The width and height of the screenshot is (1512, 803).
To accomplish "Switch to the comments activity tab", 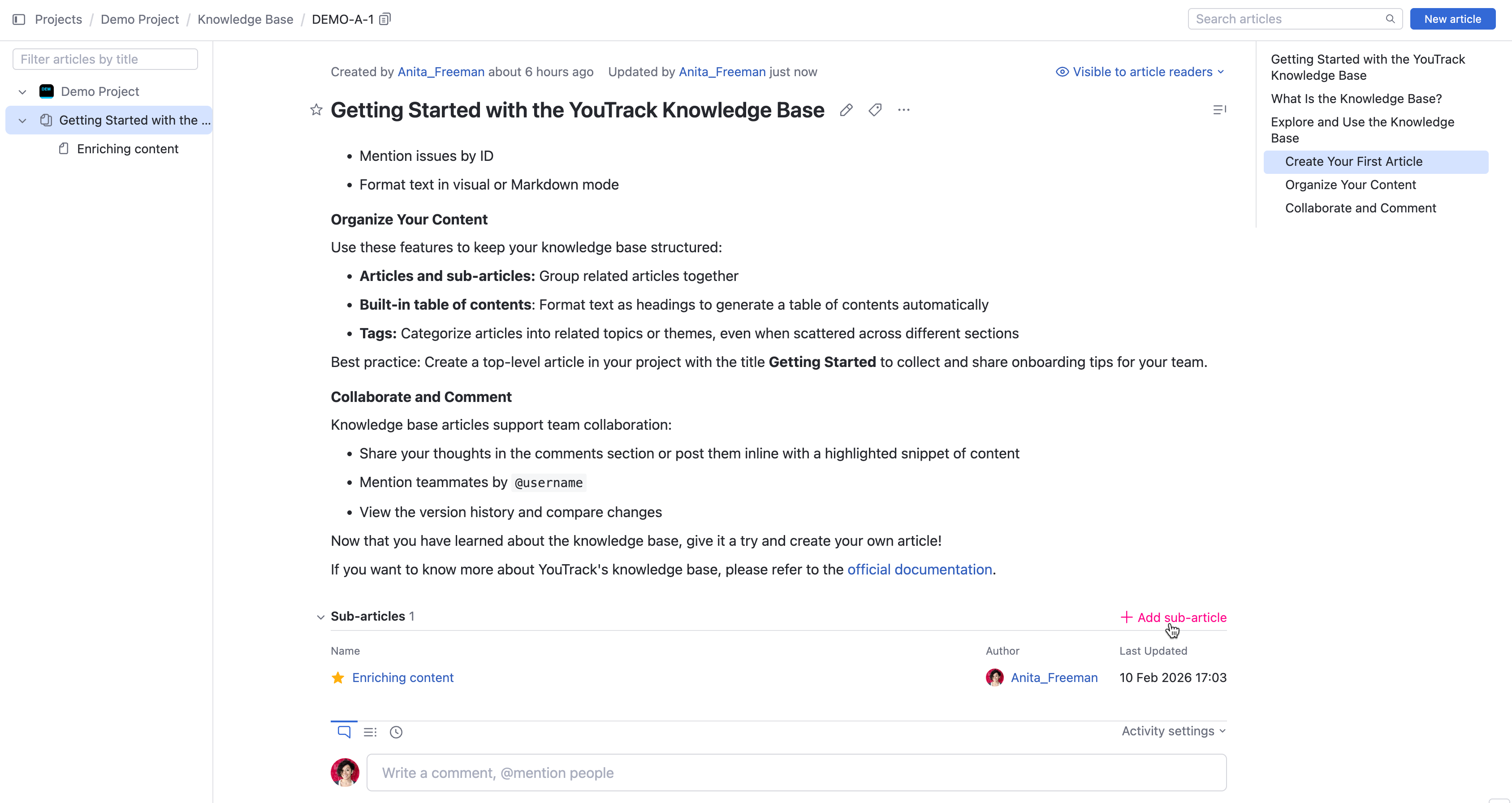I will 344,732.
